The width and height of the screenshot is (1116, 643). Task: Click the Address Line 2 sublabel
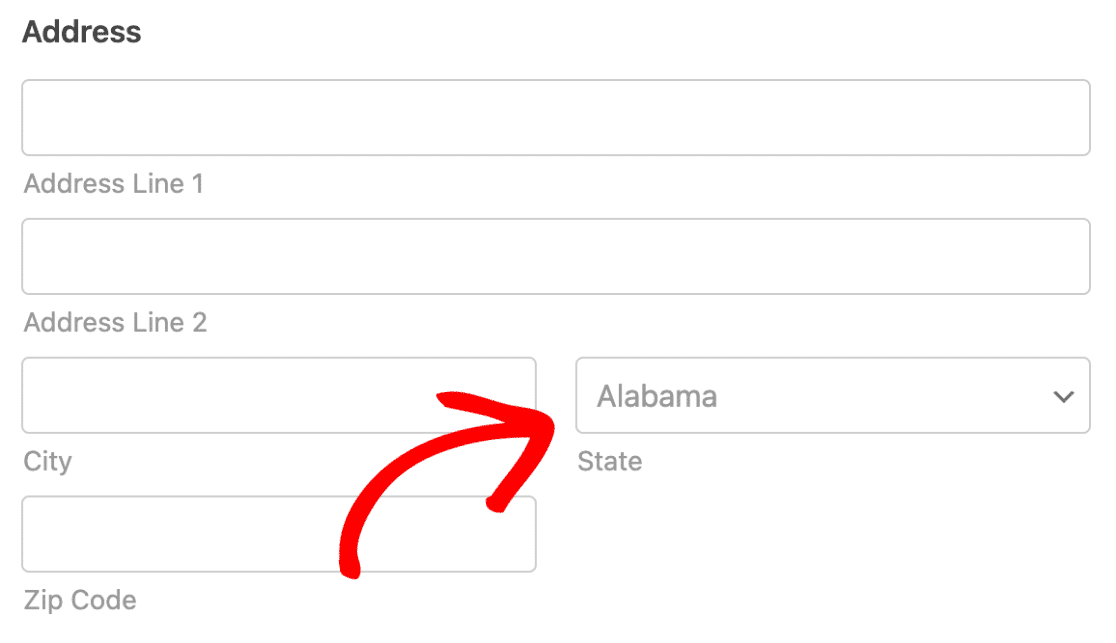coord(115,323)
